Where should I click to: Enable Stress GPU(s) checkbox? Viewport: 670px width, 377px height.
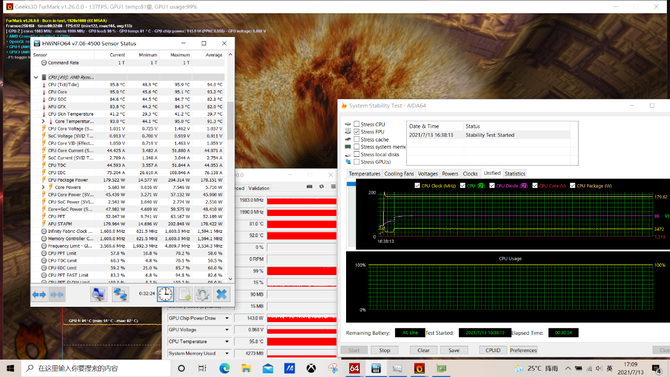point(356,162)
